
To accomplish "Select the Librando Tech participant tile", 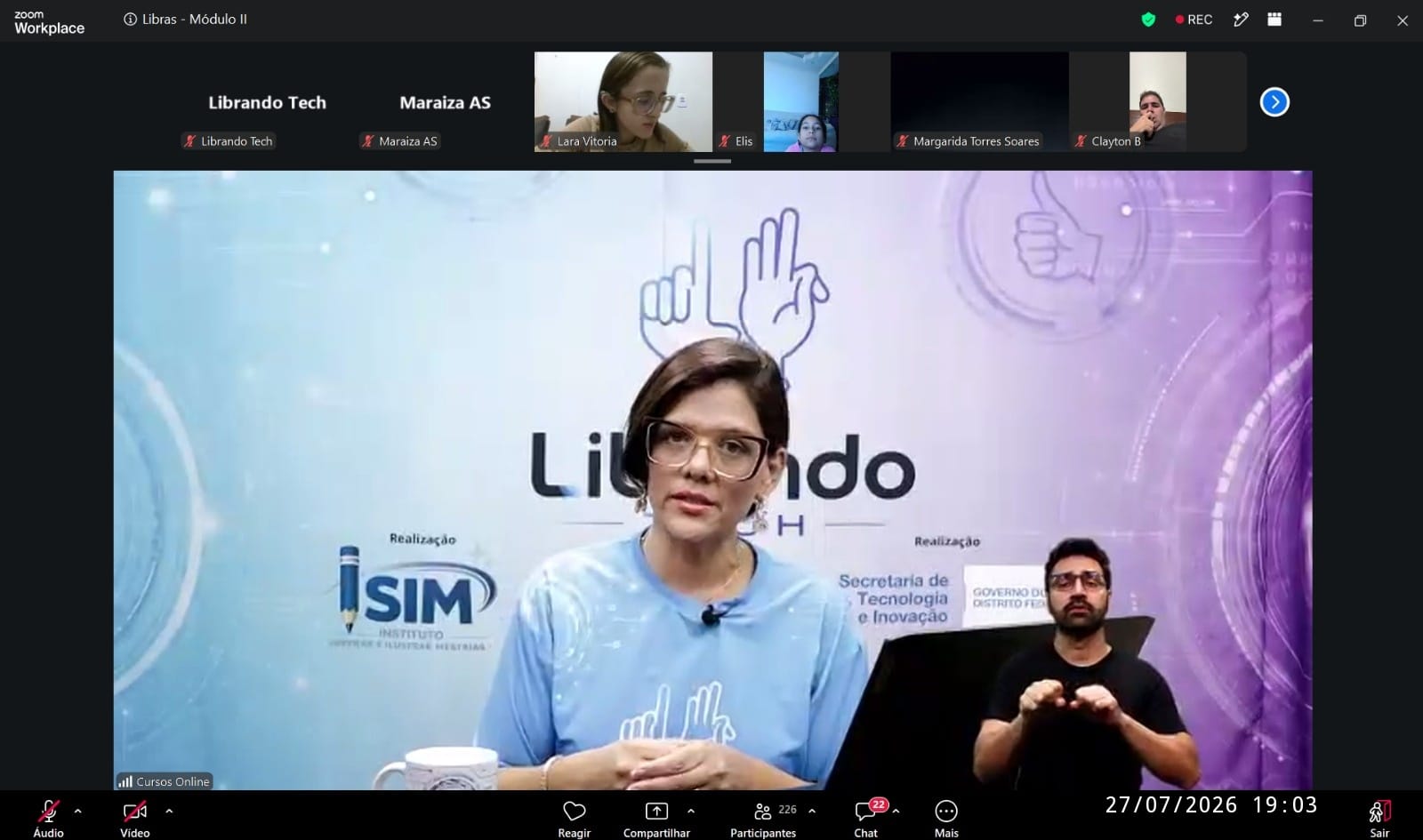I will pyautogui.click(x=267, y=101).
